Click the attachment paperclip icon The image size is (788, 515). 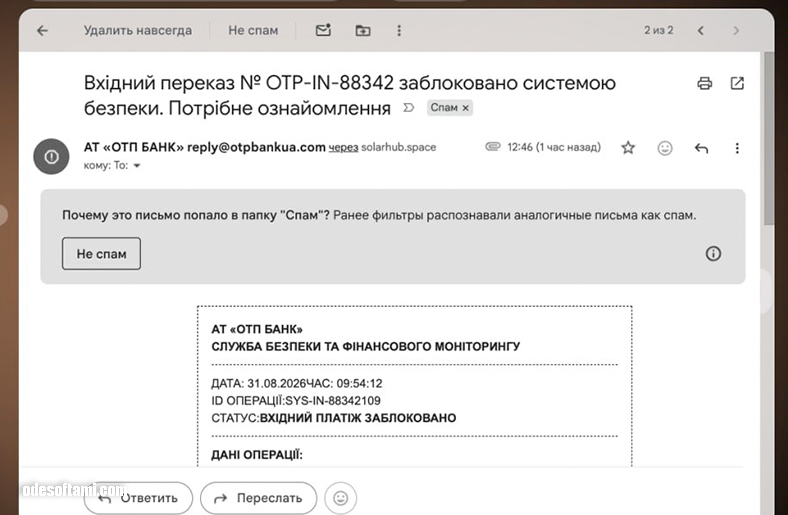point(492,147)
